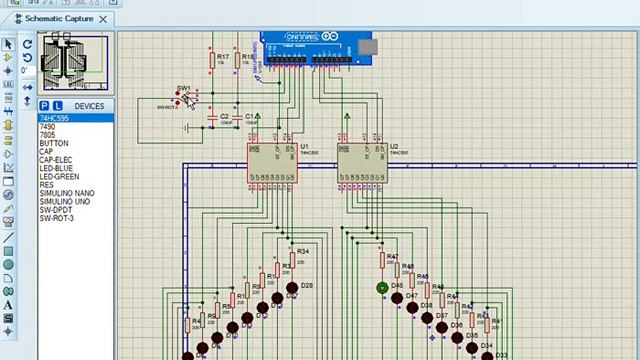Open the Text Script Mode tool
This screenshot has width=640, height=360.
click(x=8, y=98)
